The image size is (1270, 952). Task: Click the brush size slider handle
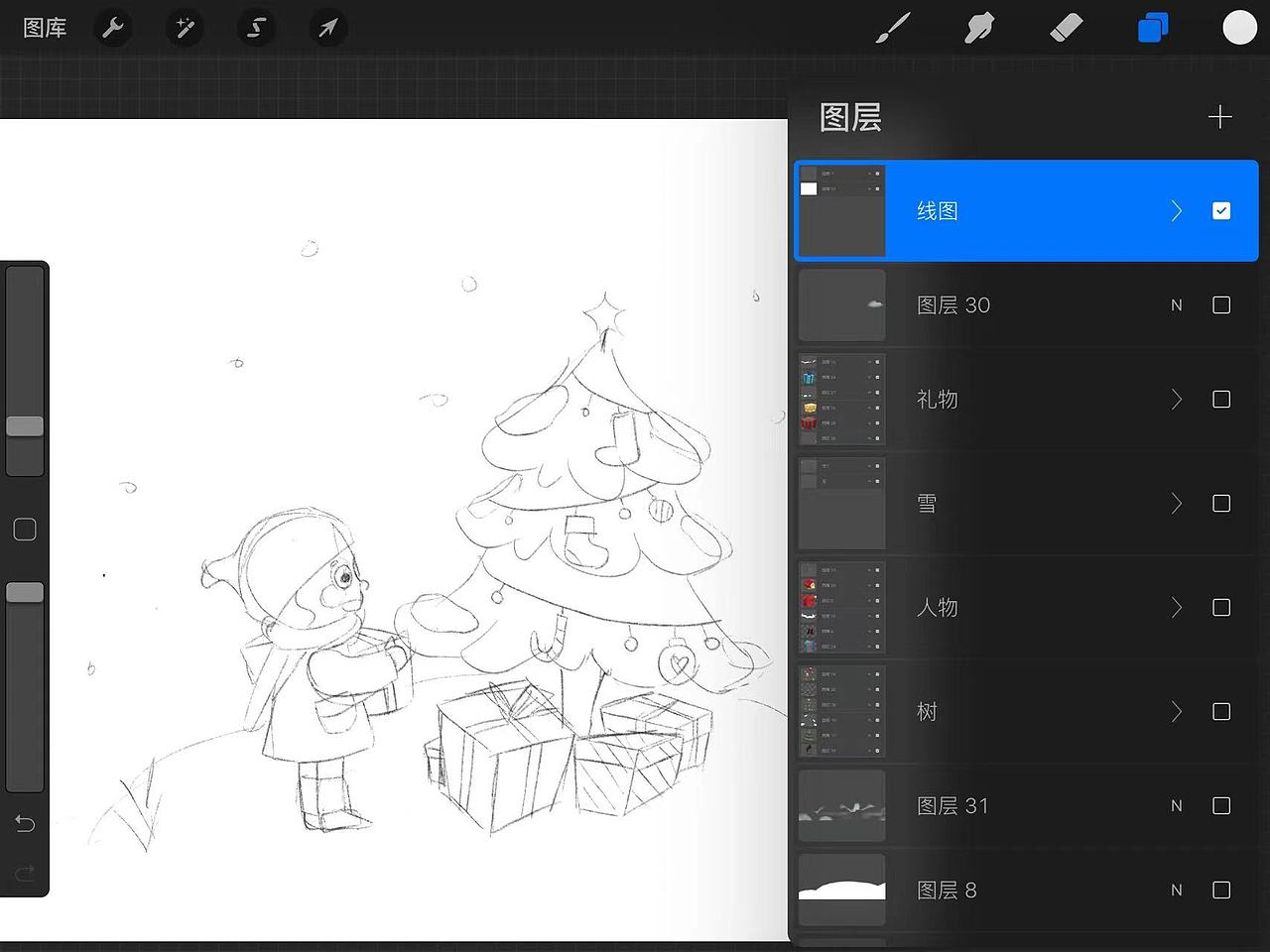pos(25,426)
